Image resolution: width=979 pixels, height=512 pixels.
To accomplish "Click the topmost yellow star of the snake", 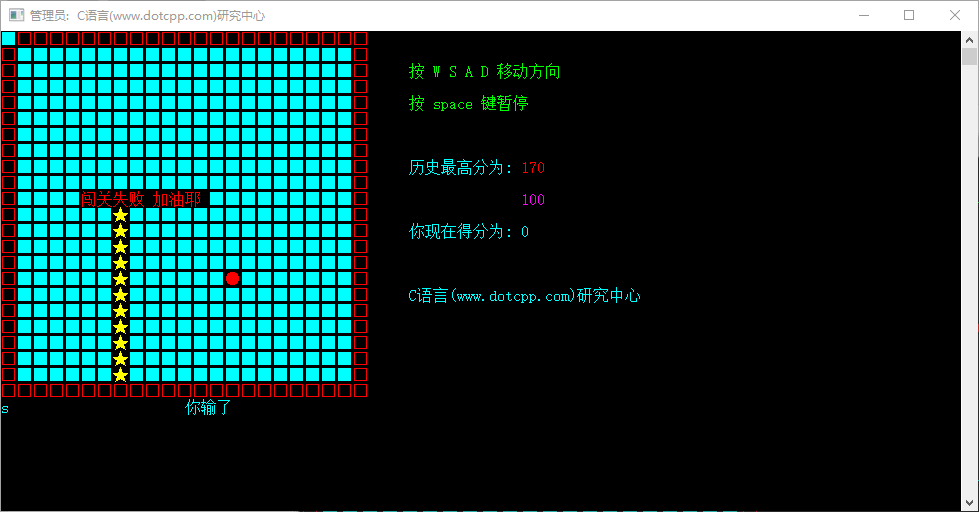I will (x=121, y=215).
